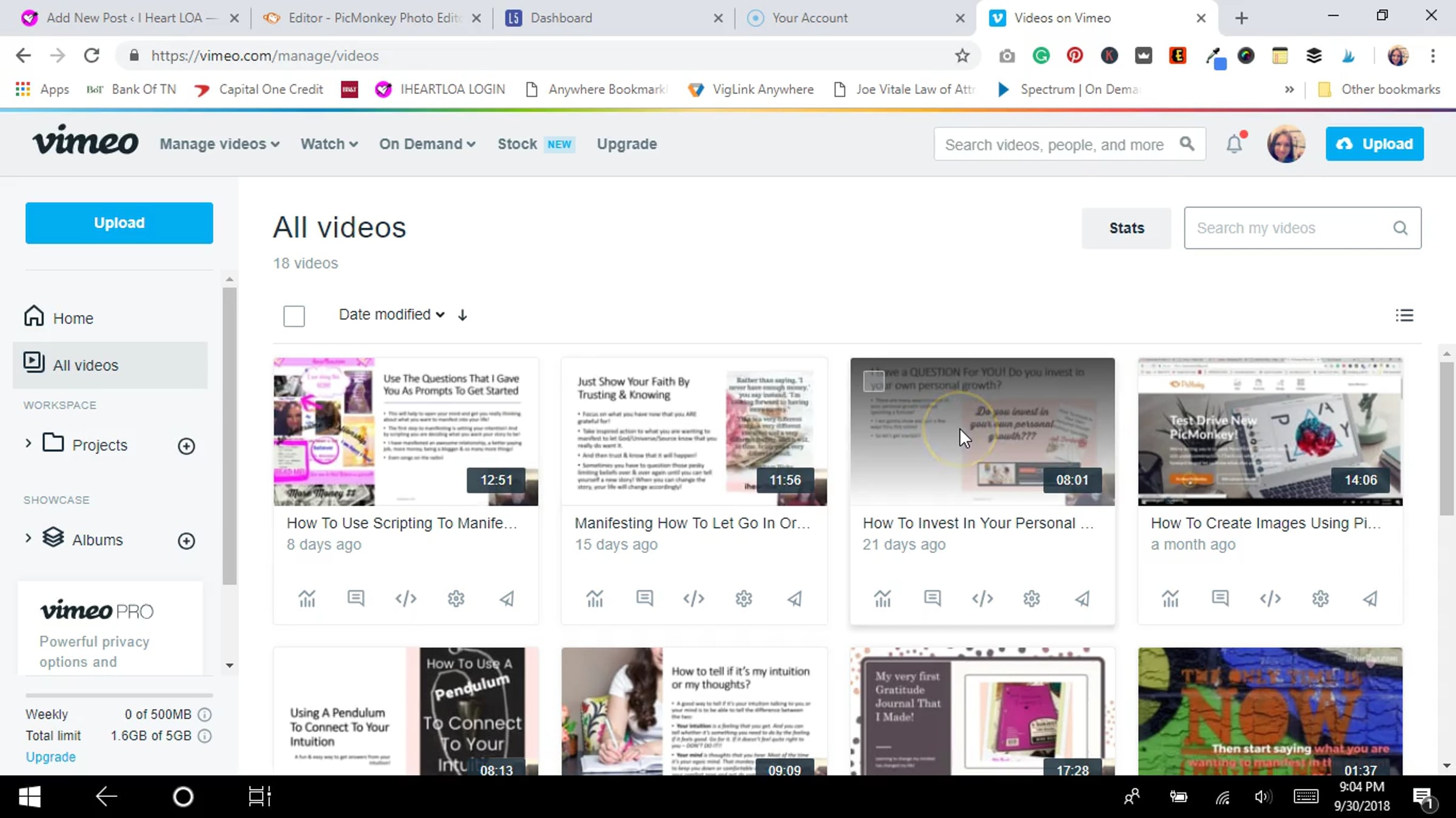Click the Stats button

coord(1126,228)
